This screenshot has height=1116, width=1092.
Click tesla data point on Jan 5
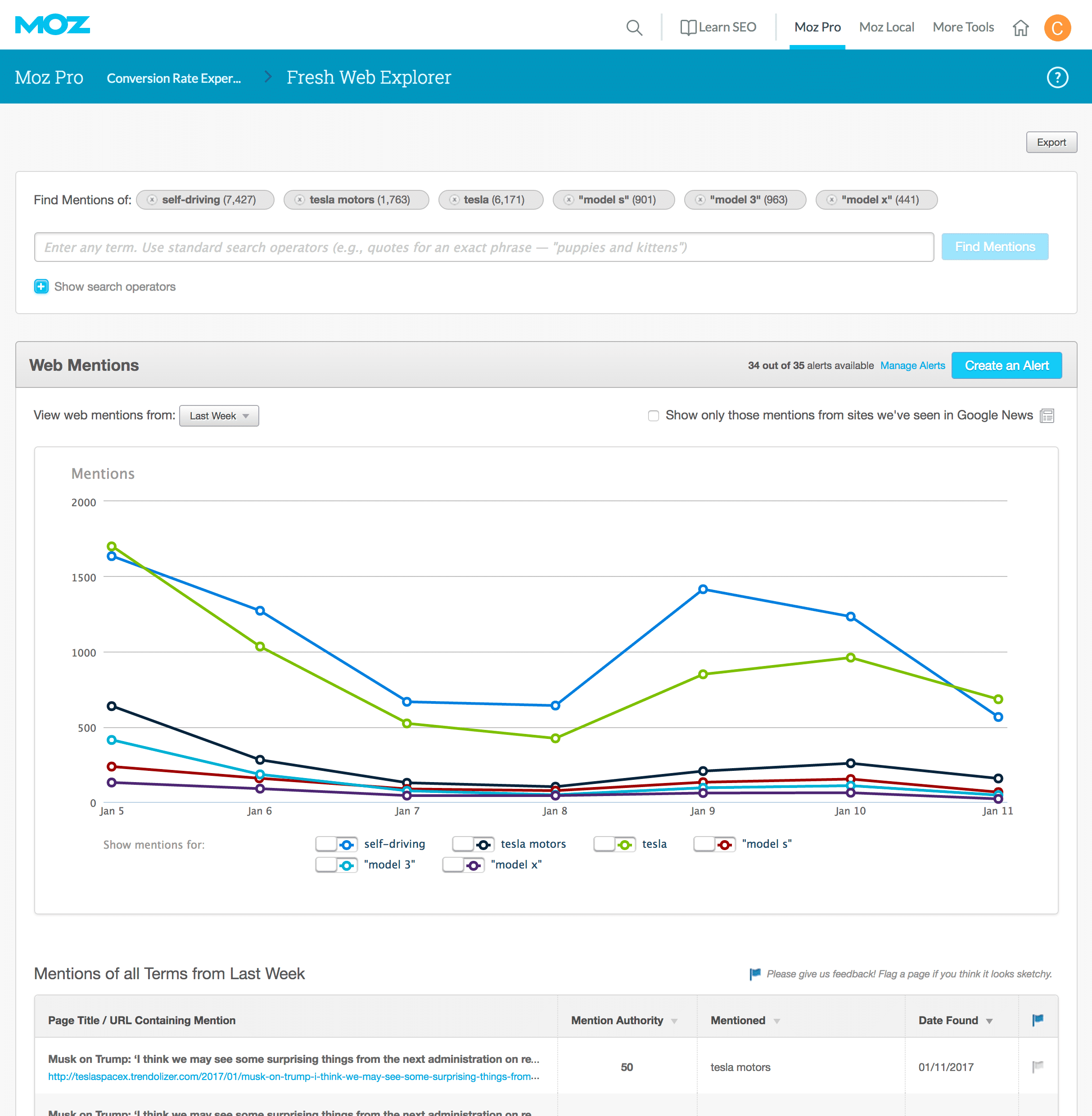tap(112, 547)
